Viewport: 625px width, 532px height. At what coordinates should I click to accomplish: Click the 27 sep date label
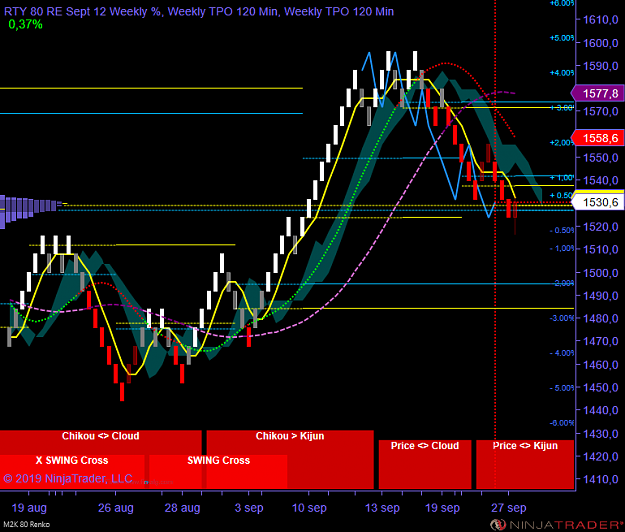pyautogui.click(x=509, y=508)
